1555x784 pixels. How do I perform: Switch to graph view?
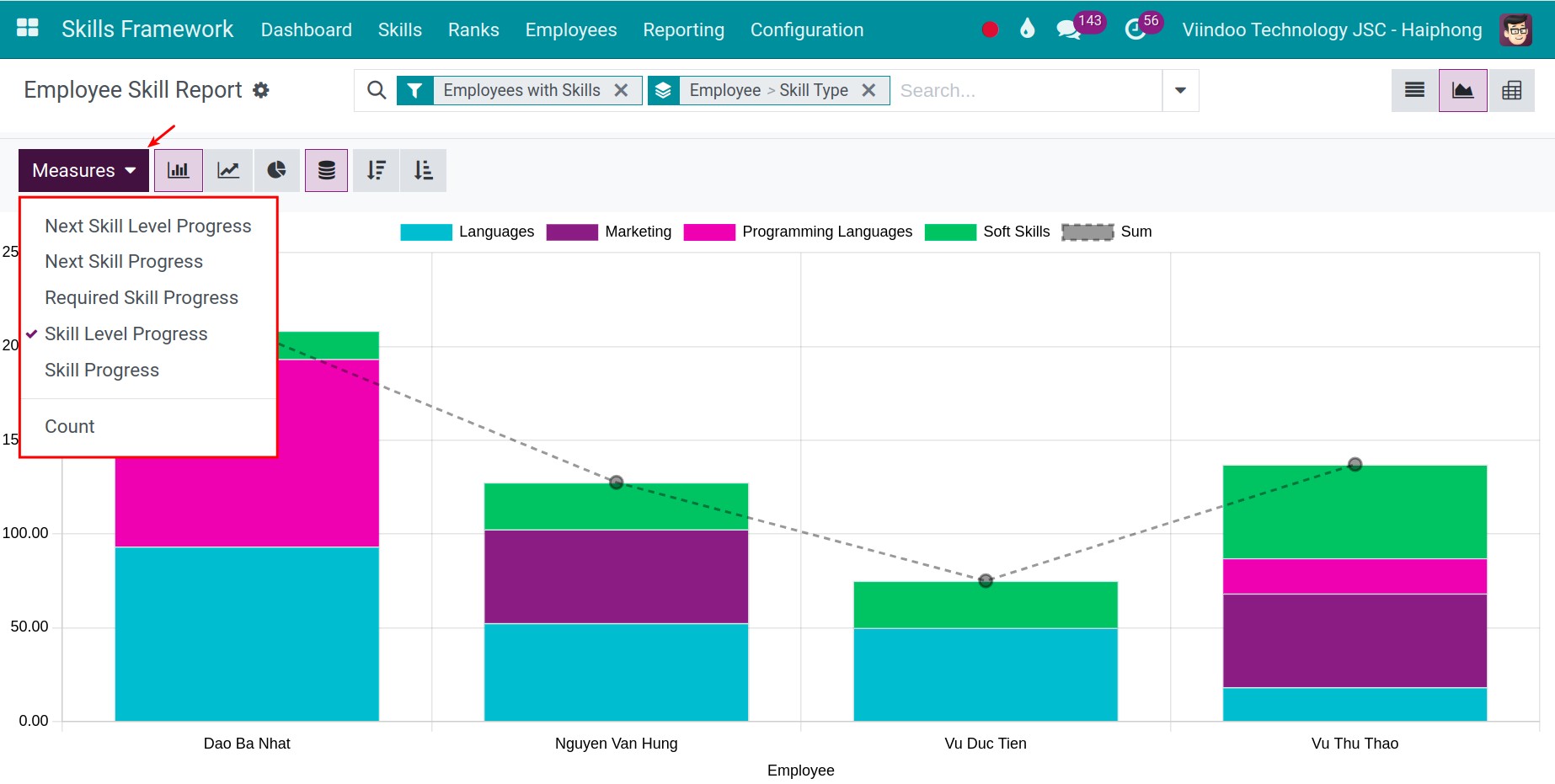[1463, 90]
